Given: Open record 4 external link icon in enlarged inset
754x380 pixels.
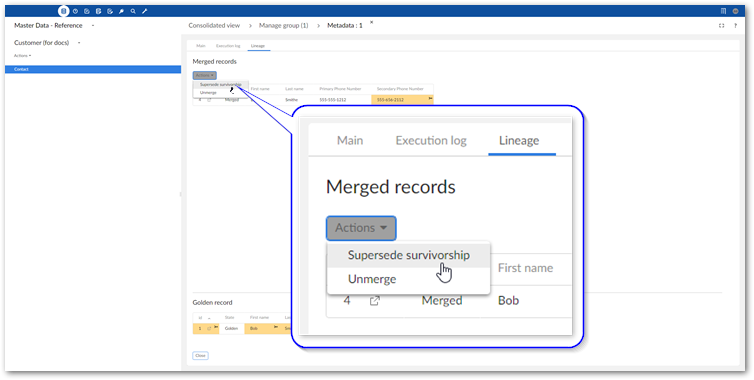Looking at the screenshot, I should pyautogui.click(x=375, y=301).
